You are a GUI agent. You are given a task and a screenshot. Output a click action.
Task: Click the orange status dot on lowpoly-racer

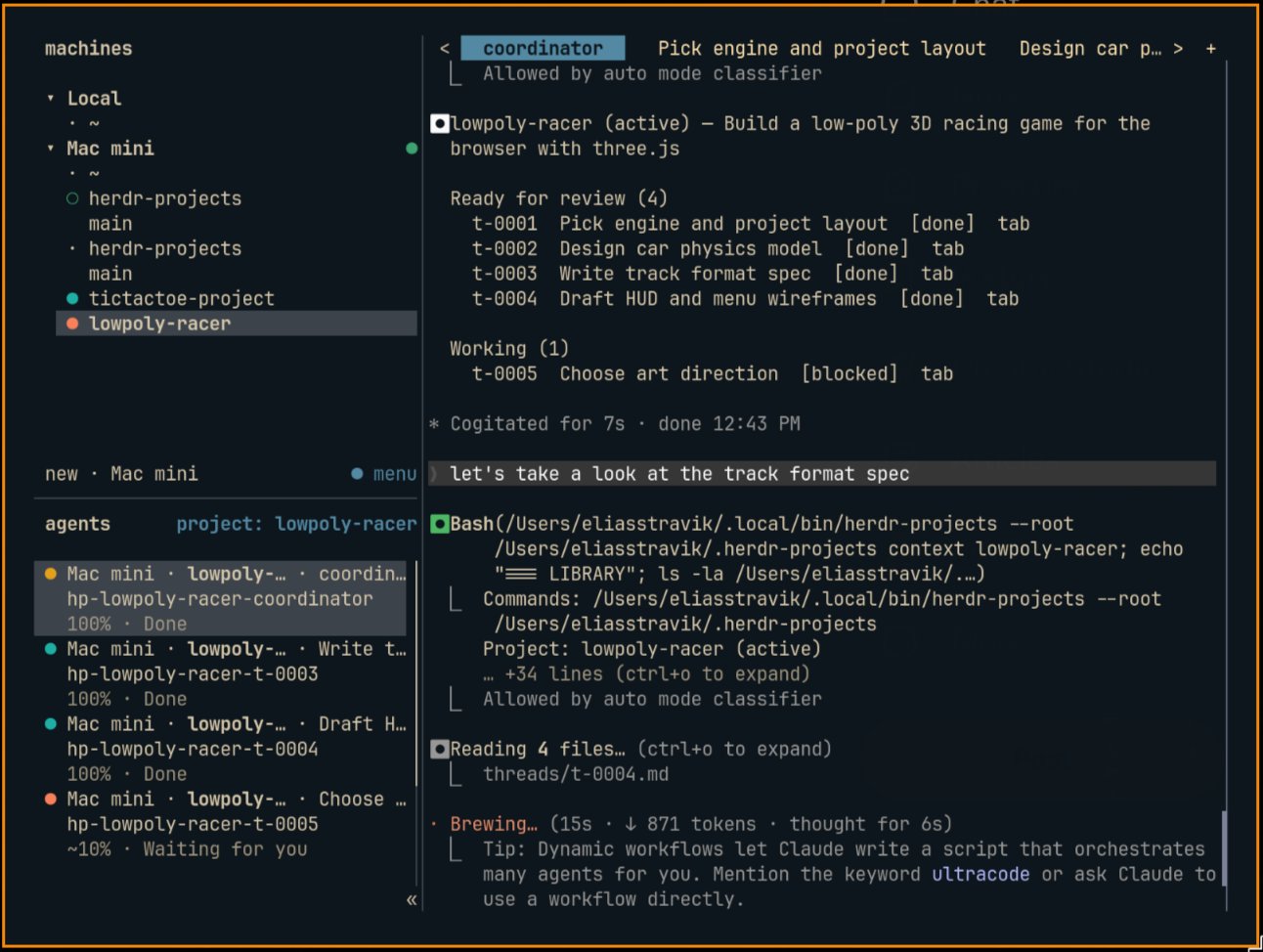pos(72,324)
